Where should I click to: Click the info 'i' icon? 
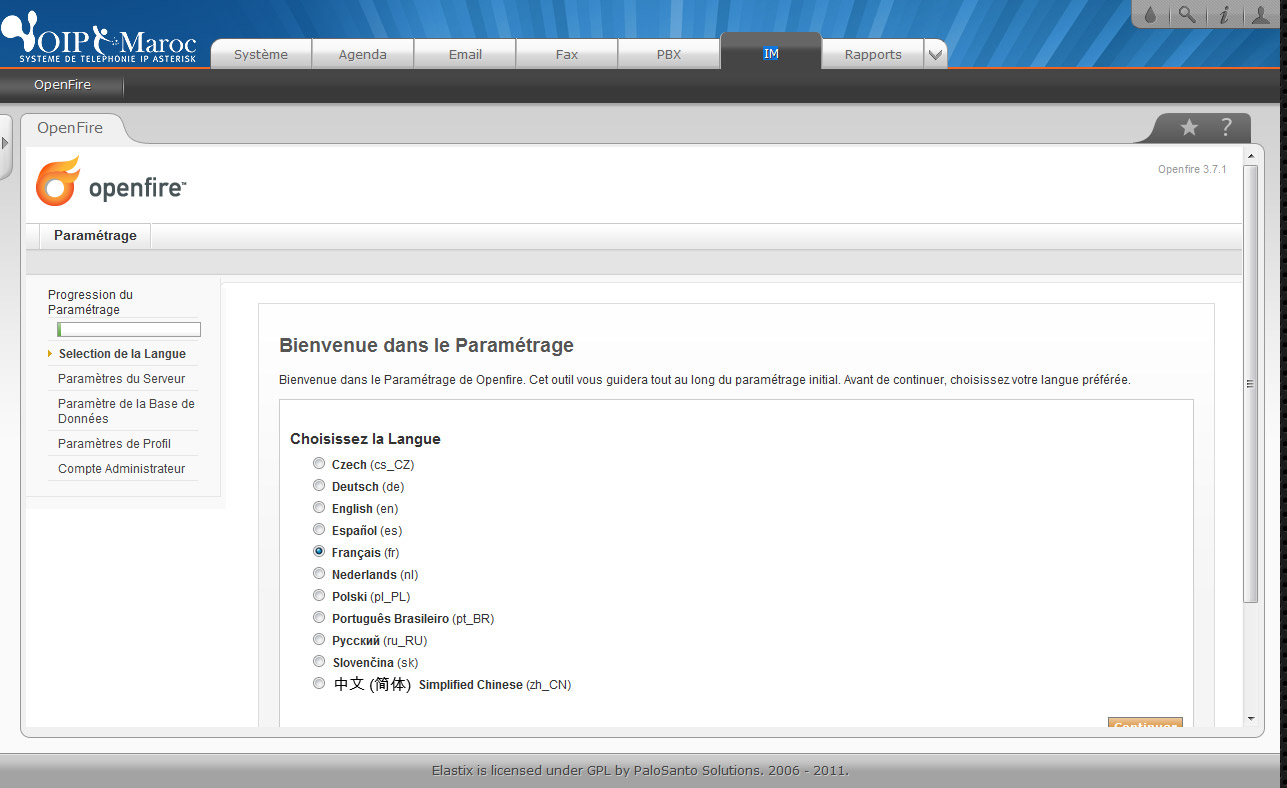[x=1222, y=15]
